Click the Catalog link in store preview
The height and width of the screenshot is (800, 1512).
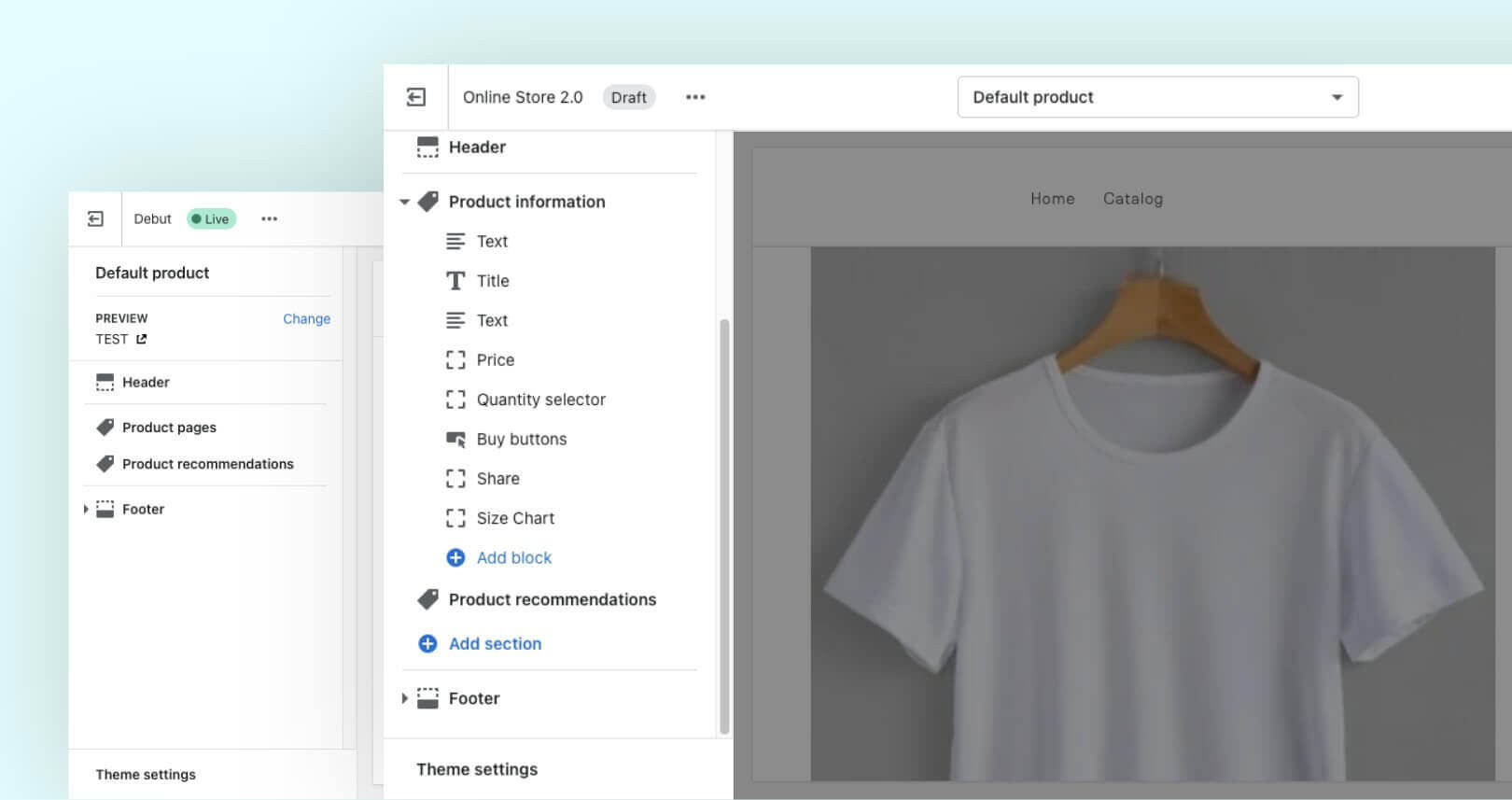1133,198
